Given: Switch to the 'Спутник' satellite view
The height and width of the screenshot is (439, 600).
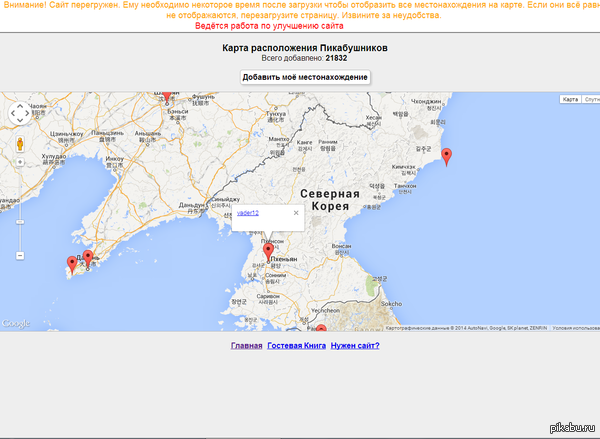Looking at the screenshot, I should (x=591, y=100).
